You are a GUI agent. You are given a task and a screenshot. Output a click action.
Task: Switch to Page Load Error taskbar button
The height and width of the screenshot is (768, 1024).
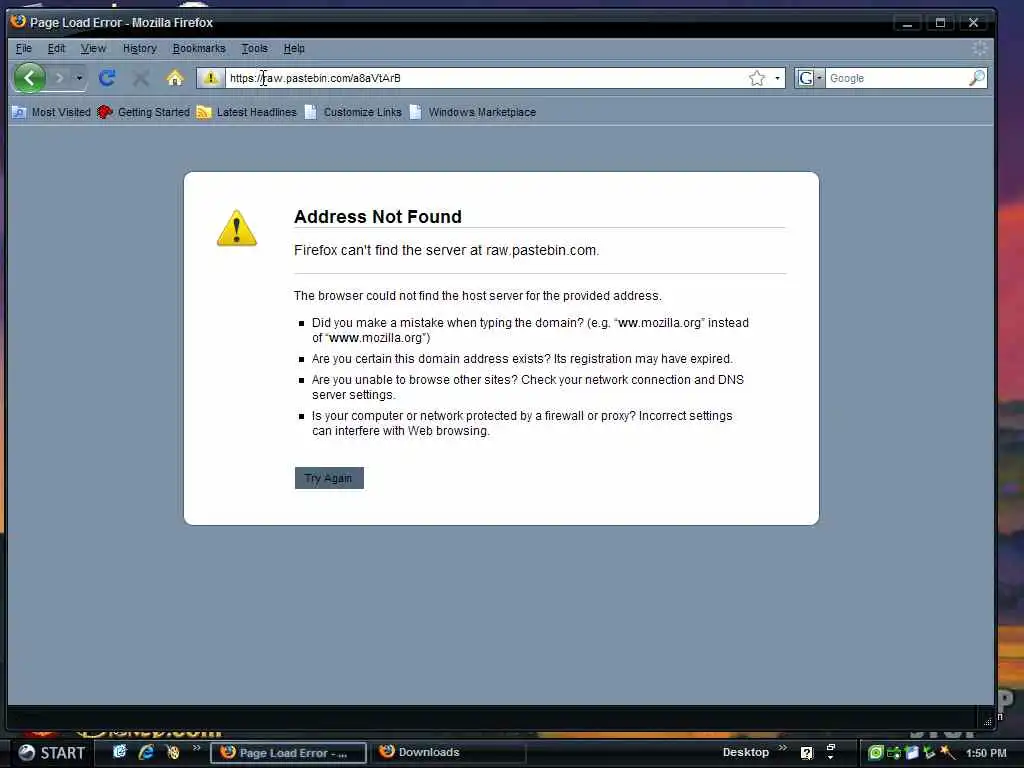click(x=289, y=752)
